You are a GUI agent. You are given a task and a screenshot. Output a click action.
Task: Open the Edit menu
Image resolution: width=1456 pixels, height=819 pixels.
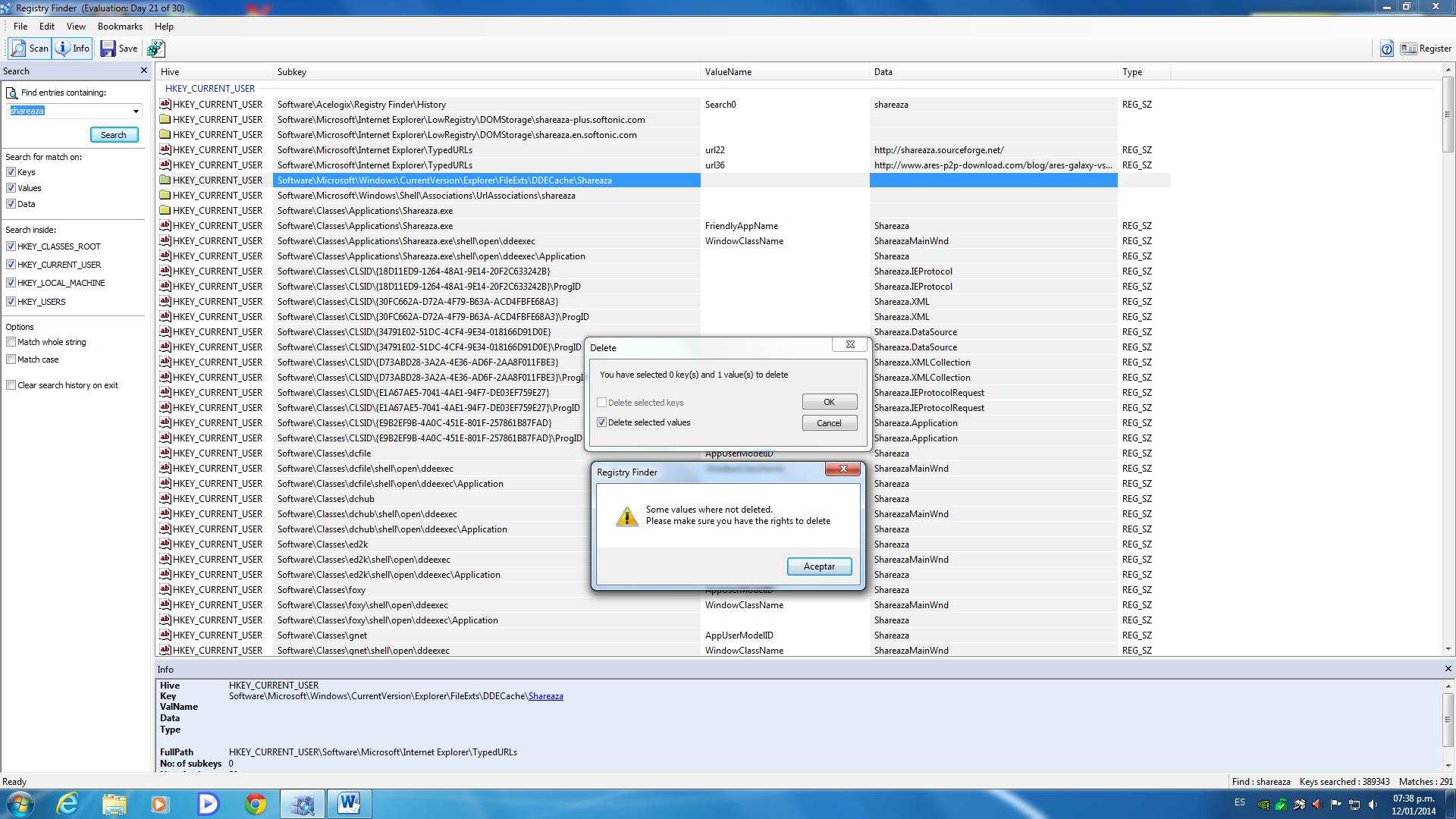click(45, 25)
